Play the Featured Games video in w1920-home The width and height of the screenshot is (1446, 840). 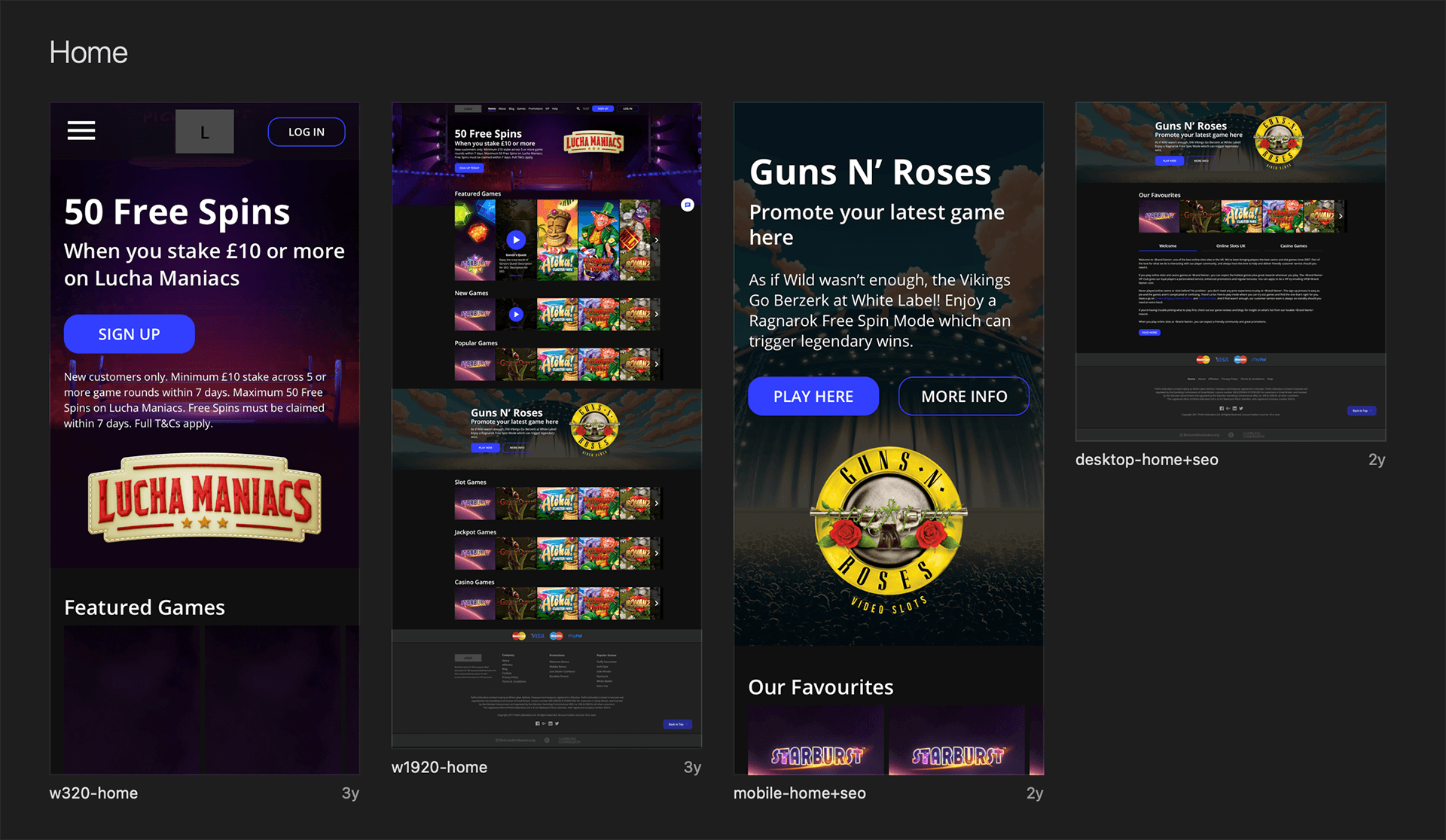point(516,239)
